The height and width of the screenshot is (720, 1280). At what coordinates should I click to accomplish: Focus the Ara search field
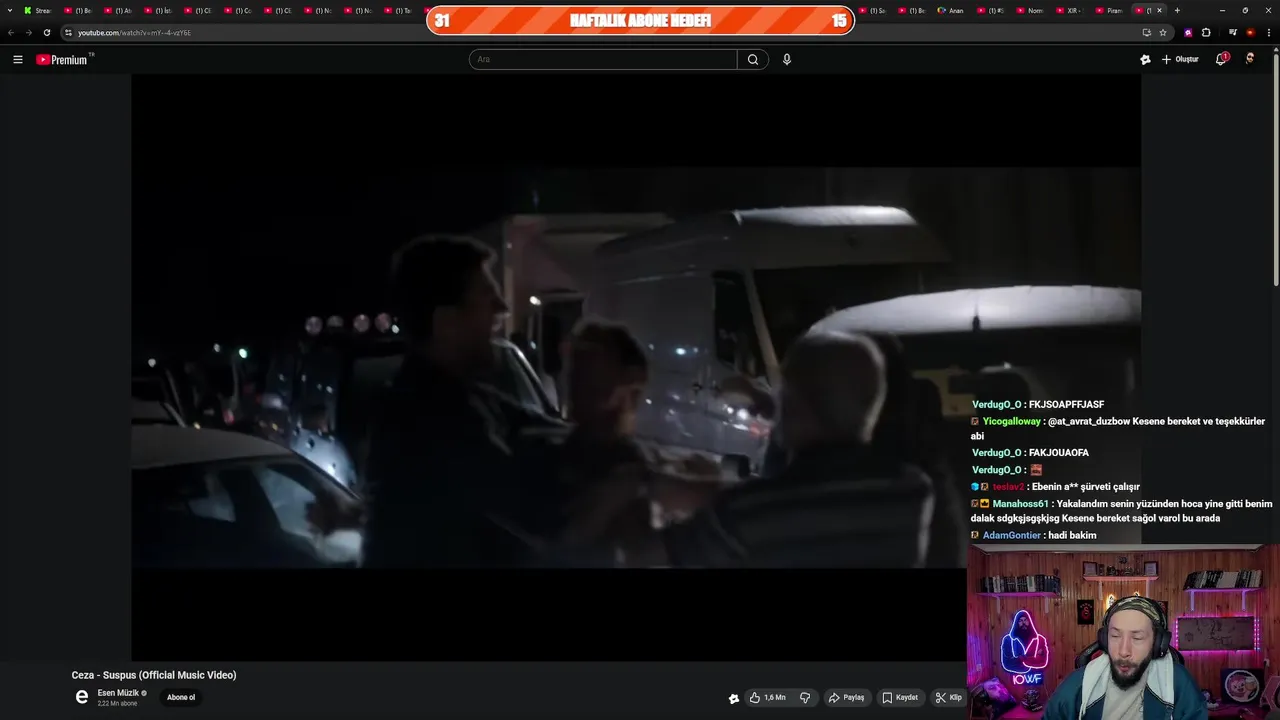pyautogui.click(x=603, y=60)
